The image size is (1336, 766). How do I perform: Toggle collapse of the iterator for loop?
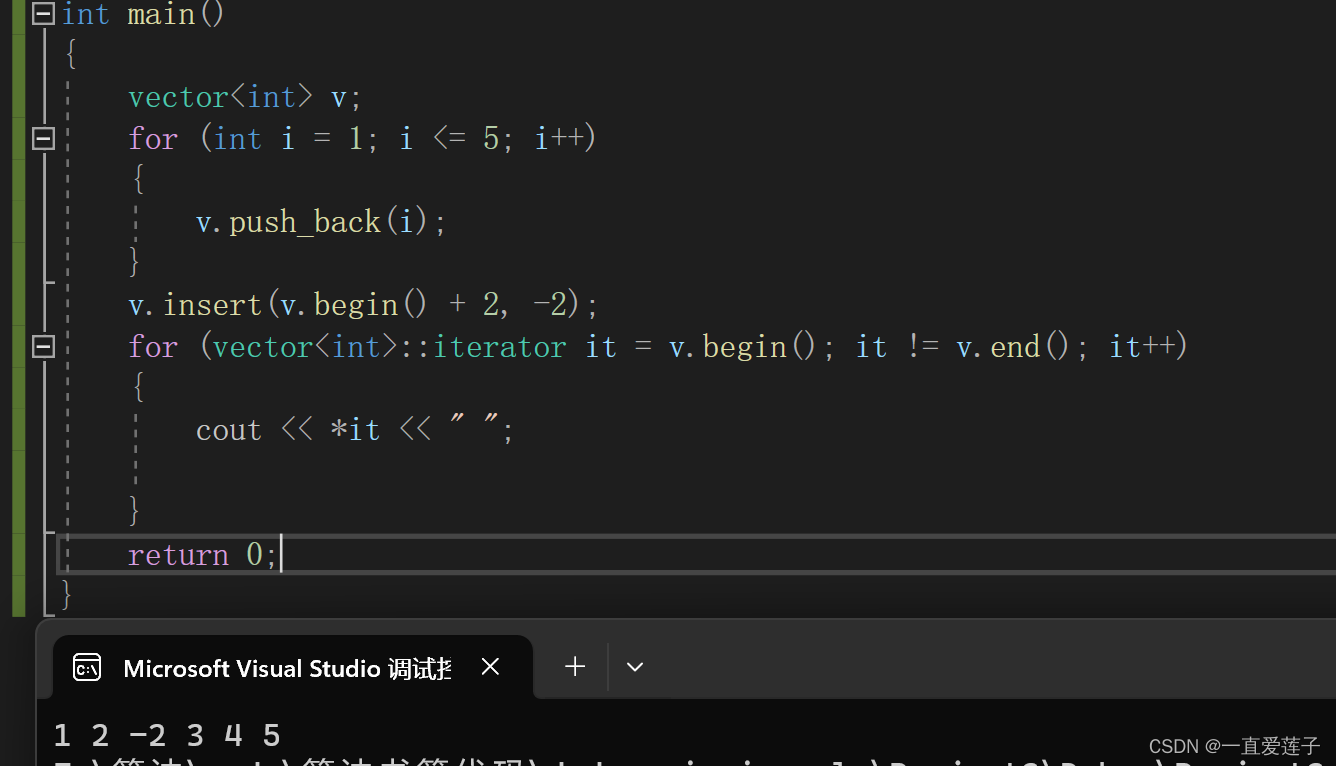(42, 346)
